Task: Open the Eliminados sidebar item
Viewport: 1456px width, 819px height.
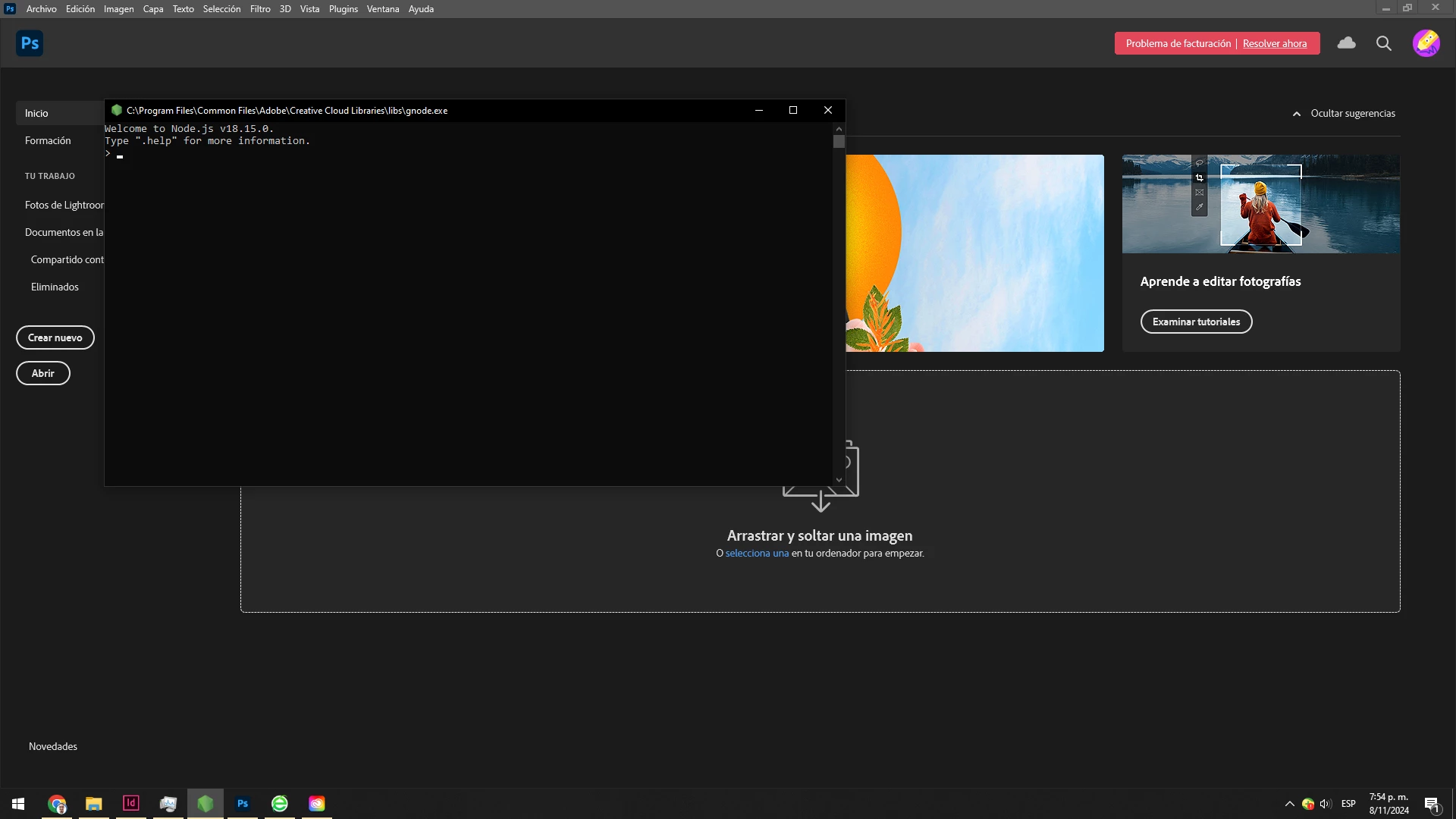Action: pyautogui.click(x=55, y=287)
